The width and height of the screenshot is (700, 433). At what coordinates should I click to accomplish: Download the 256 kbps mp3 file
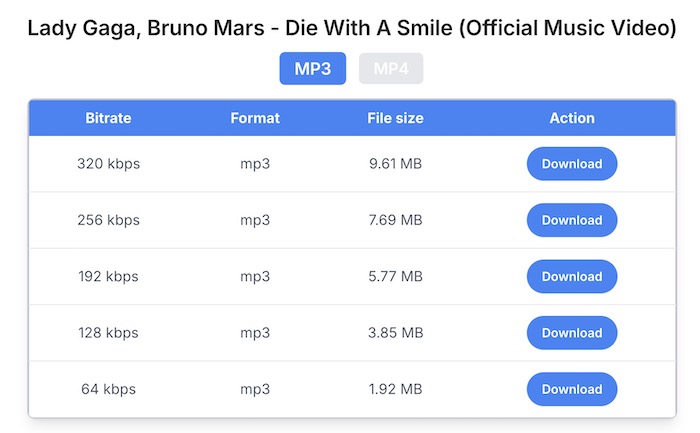tap(572, 220)
